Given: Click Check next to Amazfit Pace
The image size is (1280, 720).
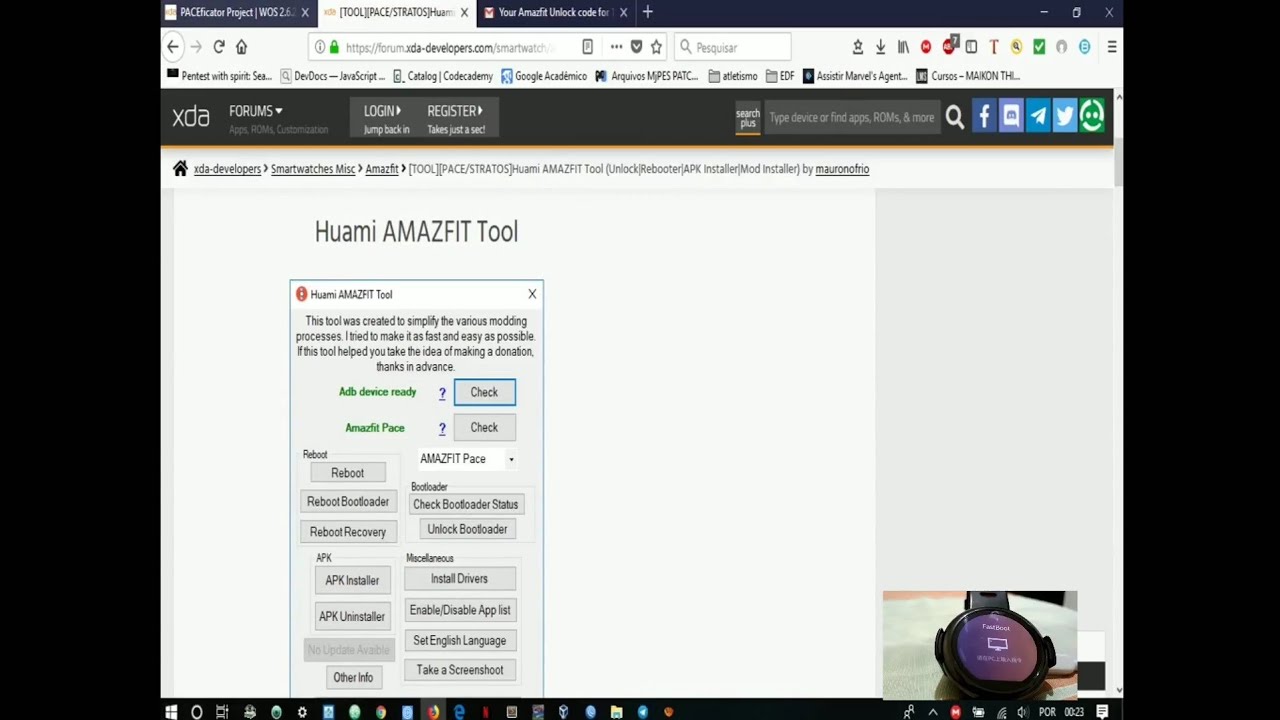Looking at the screenshot, I should 484,427.
